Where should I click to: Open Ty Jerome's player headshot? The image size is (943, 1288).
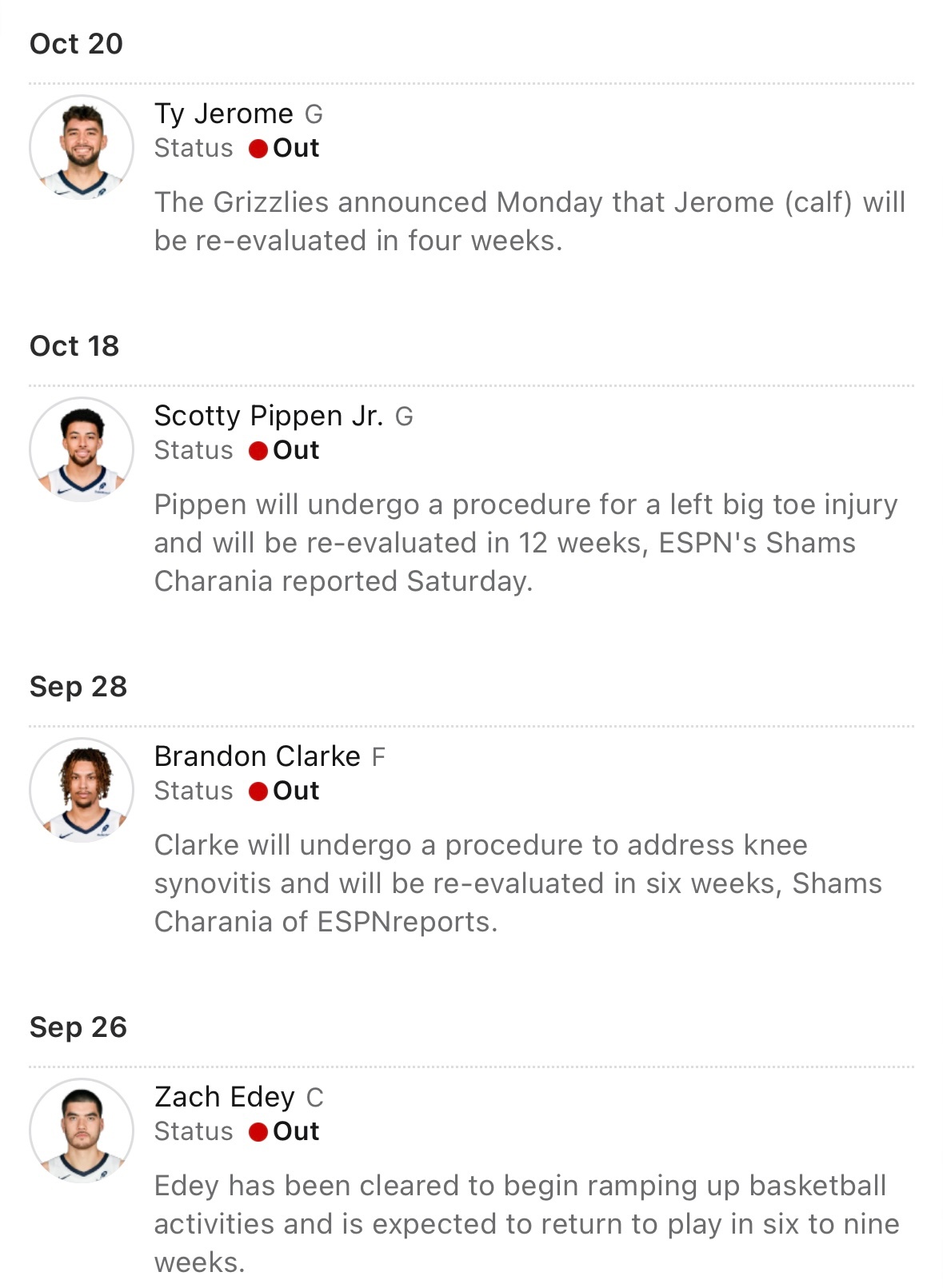[x=82, y=147]
